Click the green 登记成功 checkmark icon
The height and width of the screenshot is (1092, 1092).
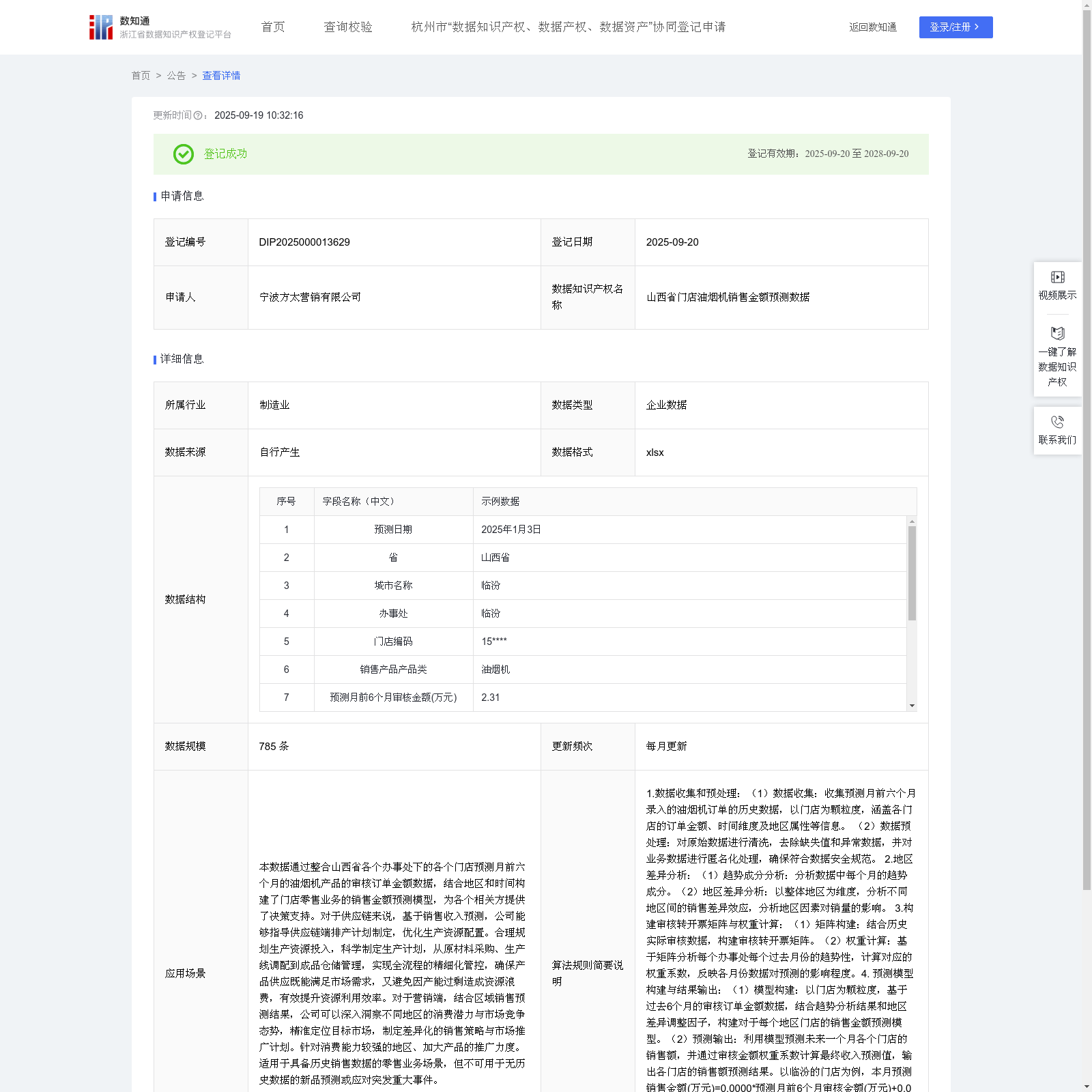pos(183,154)
